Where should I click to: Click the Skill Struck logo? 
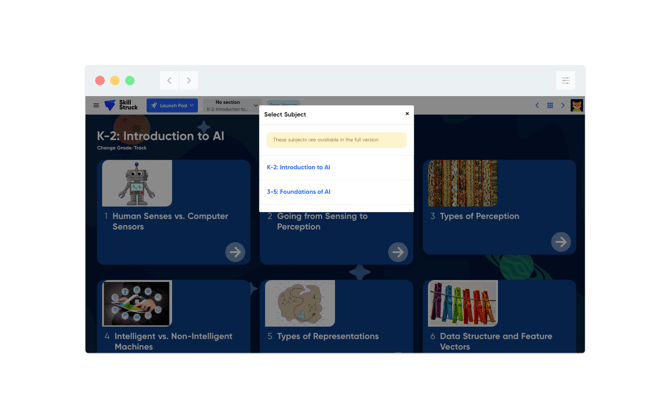tap(121, 105)
